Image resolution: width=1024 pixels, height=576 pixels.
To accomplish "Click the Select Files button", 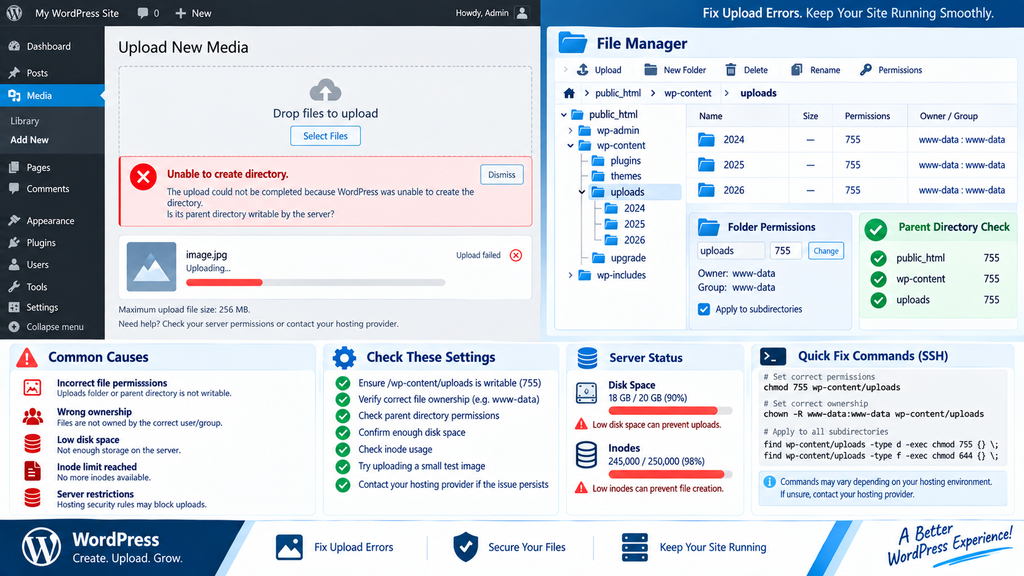I will [325, 136].
